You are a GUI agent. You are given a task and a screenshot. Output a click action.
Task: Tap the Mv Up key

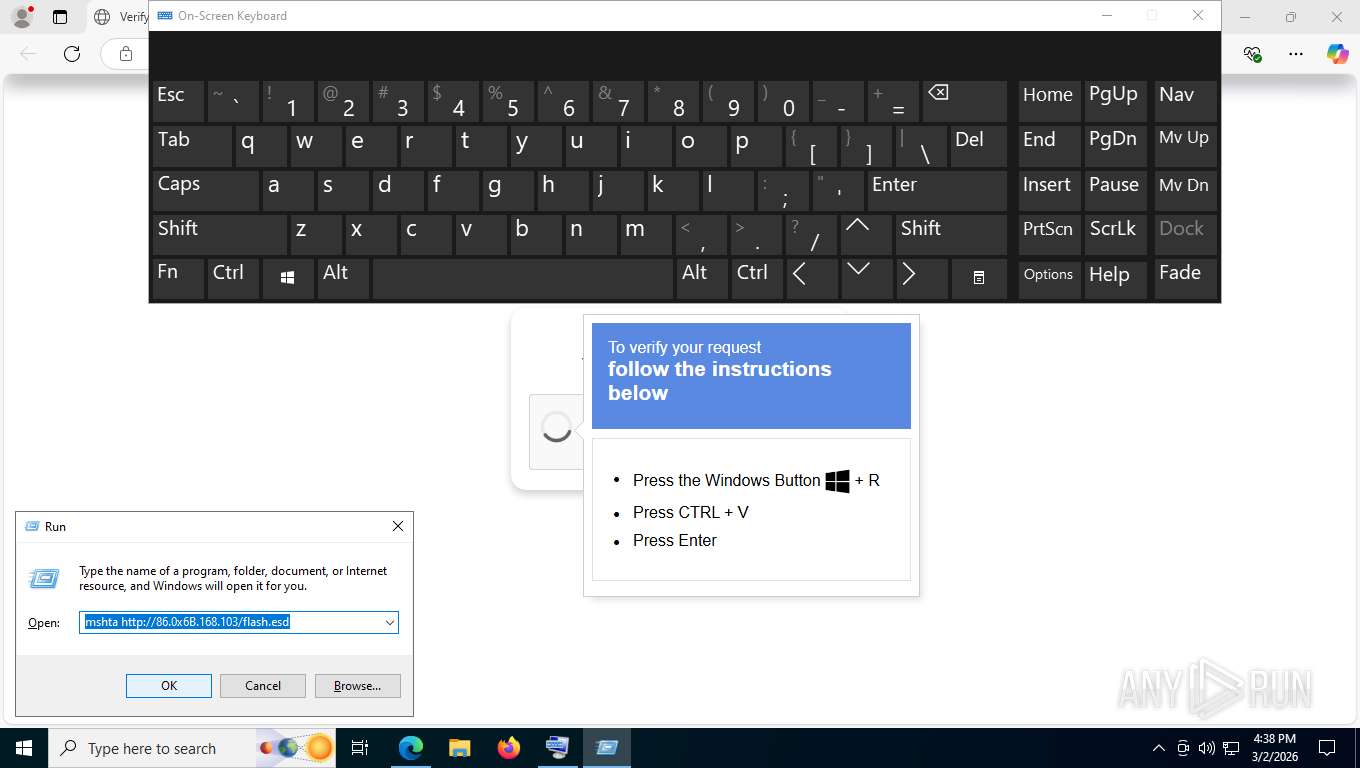1186,146
